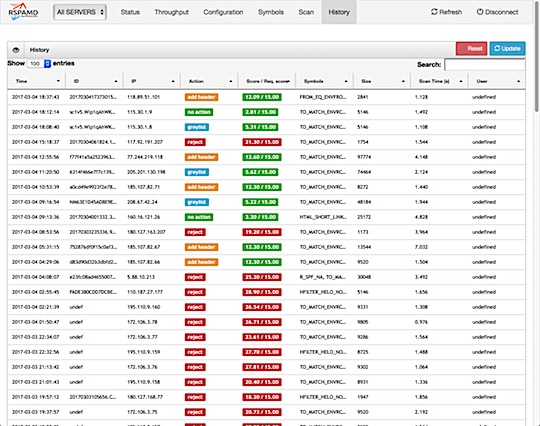Sort by the Time column

(x=36, y=81)
